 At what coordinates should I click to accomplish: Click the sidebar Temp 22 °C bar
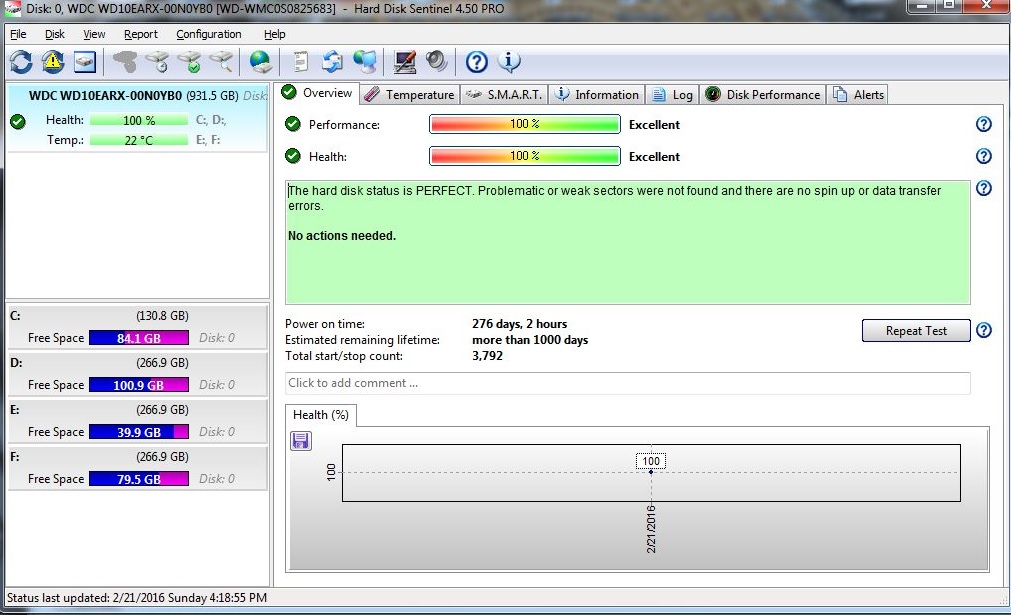tap(139, 140)
